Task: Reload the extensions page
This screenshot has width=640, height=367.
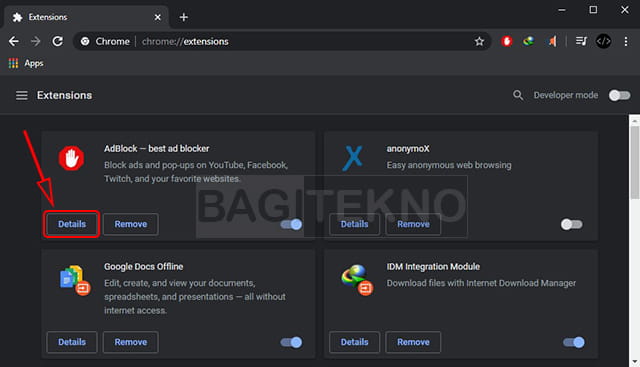Action: (x=58, y=41)
